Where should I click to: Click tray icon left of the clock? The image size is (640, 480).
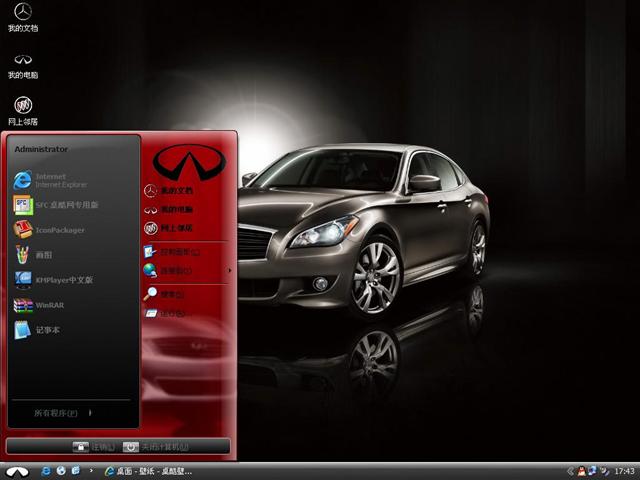point(604,471)
